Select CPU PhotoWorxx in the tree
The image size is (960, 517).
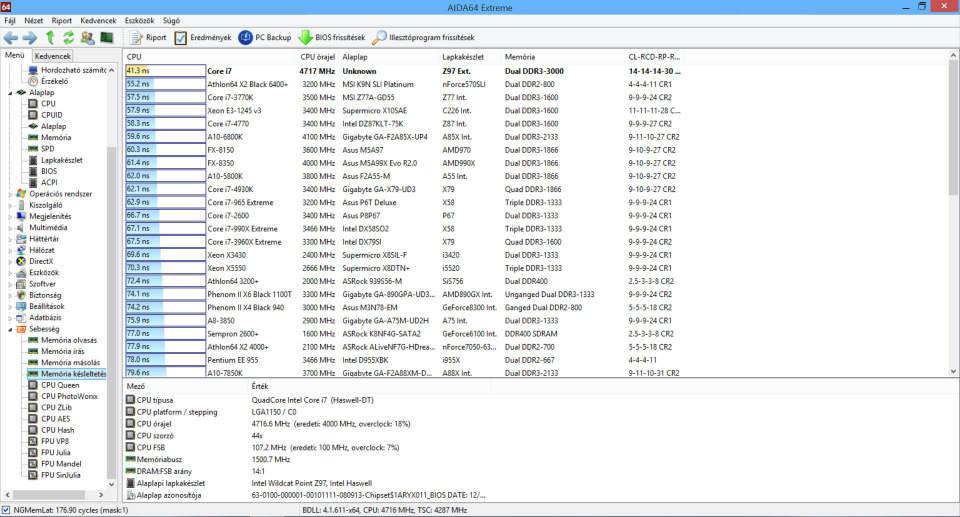point(69,396)
